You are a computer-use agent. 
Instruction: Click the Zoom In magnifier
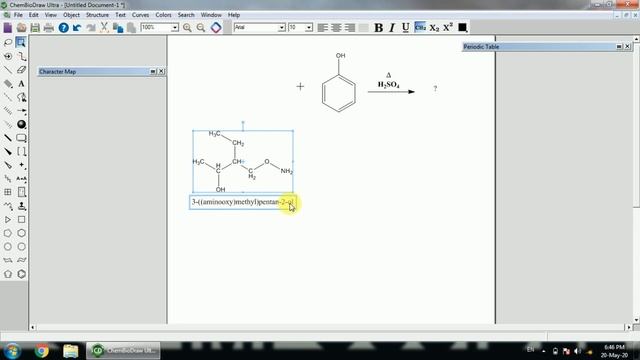(x=187, y=27)
